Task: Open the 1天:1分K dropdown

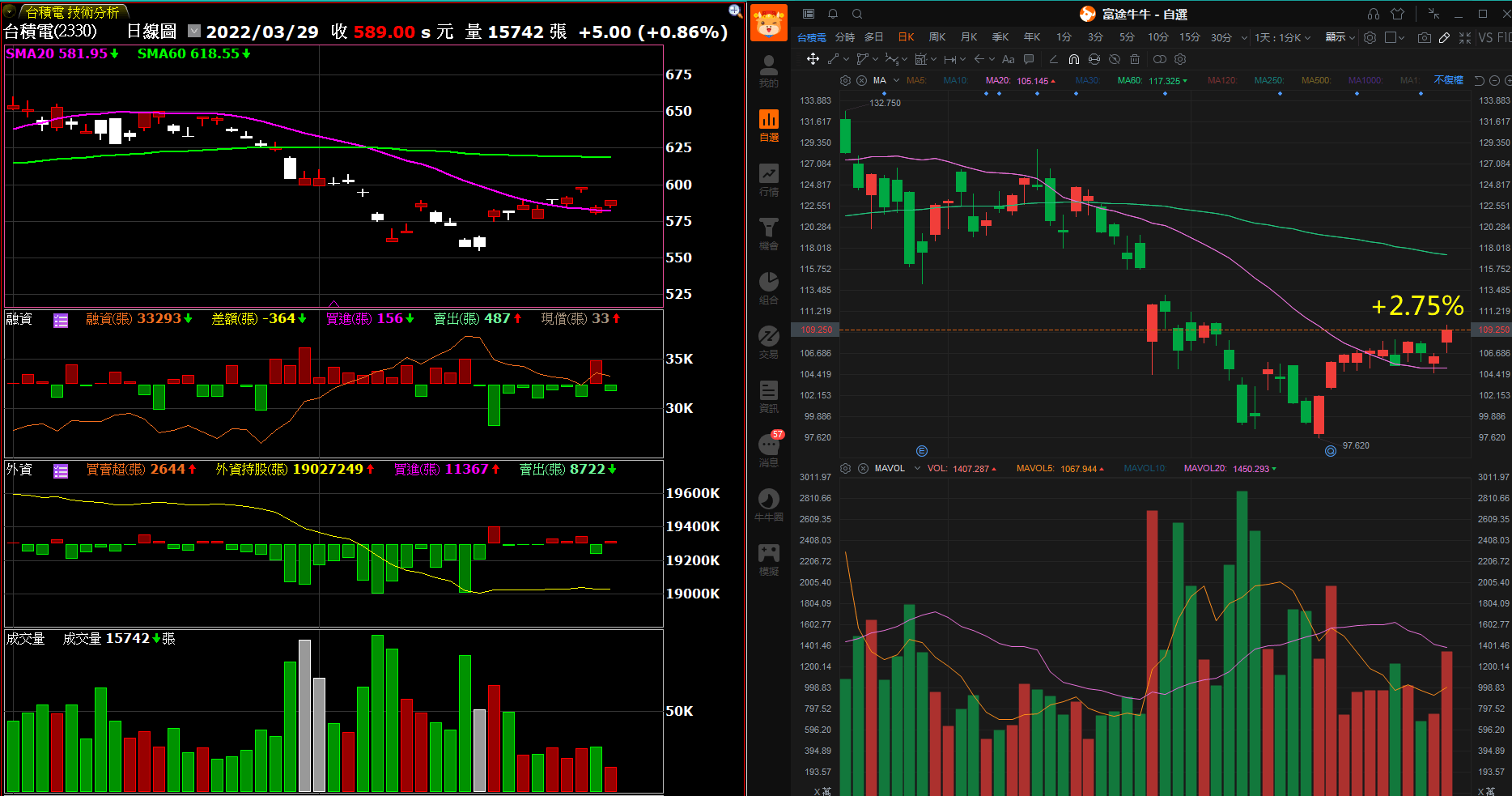Action: coord(1283,37)
